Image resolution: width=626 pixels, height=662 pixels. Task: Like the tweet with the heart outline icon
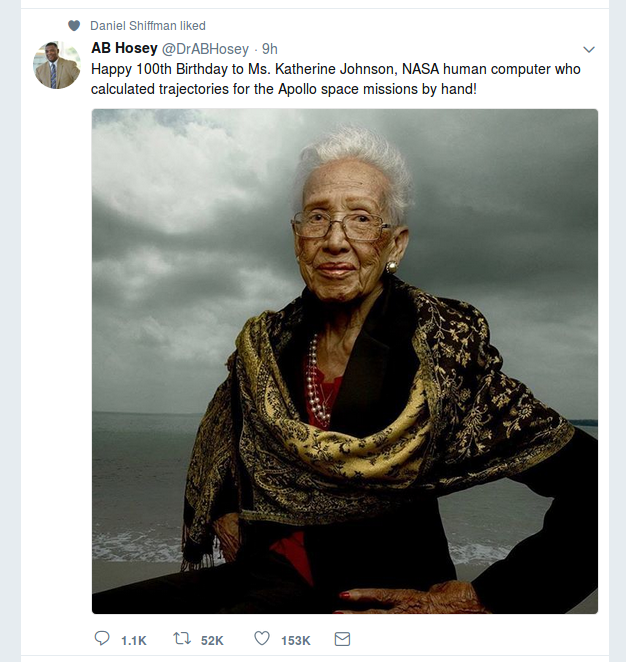tap(262, 638)
